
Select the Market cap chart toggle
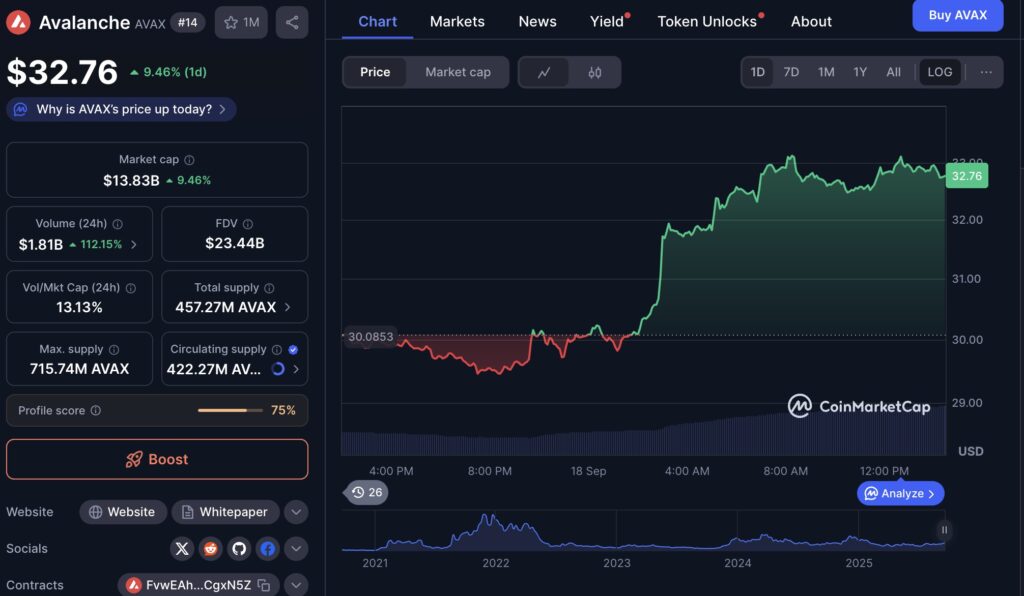pos(458,72)
